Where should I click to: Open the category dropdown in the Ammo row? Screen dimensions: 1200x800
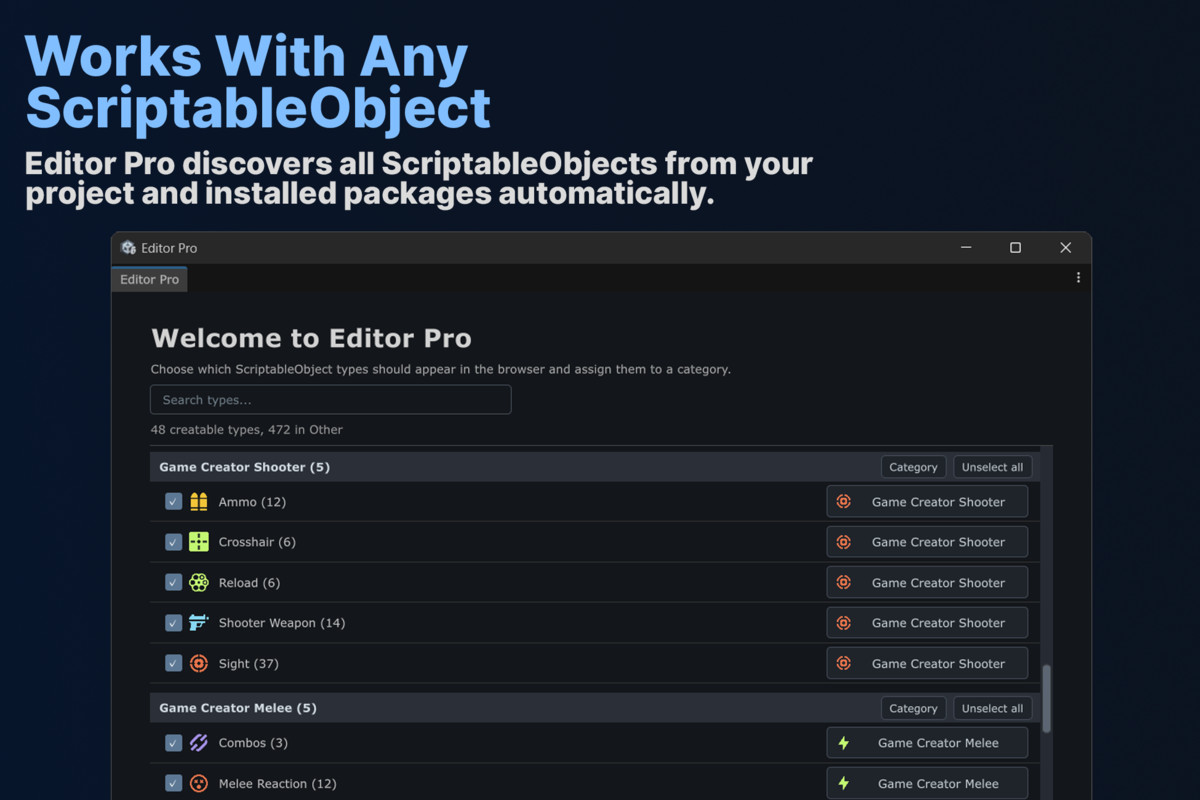coord(927,502)
